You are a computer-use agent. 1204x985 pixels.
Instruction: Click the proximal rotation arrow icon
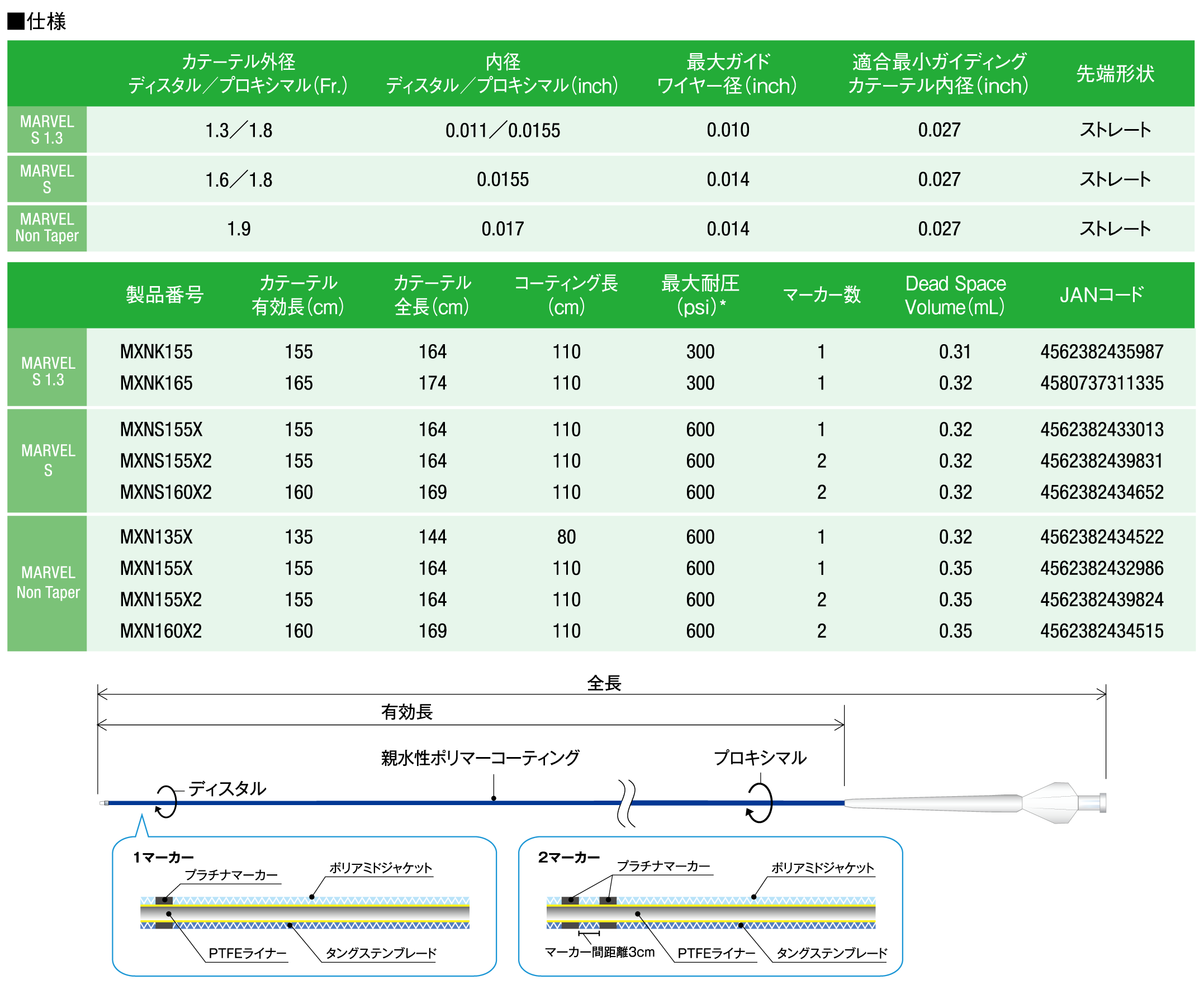click(760, 803)
